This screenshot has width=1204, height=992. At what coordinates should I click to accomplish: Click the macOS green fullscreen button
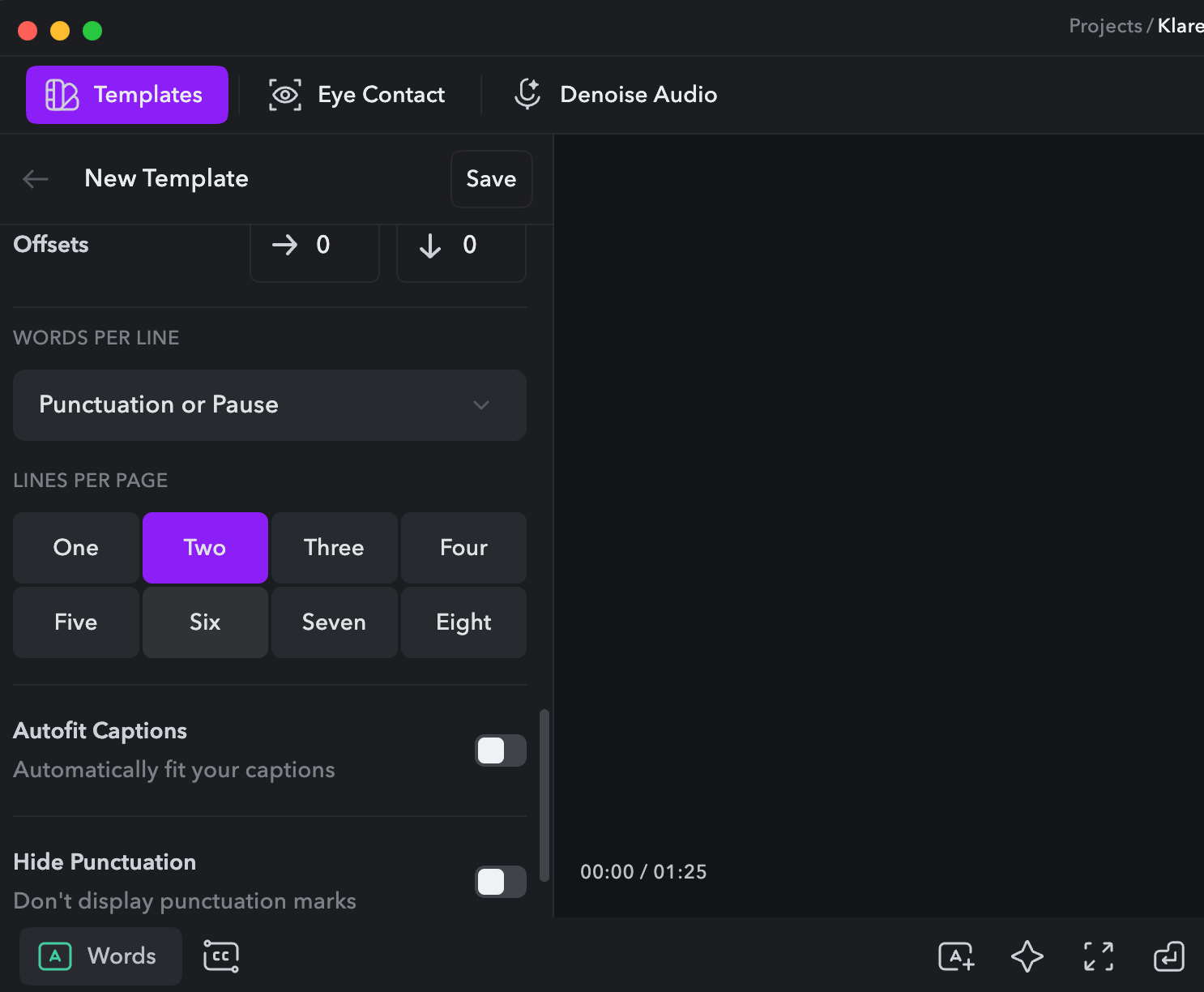92,31
